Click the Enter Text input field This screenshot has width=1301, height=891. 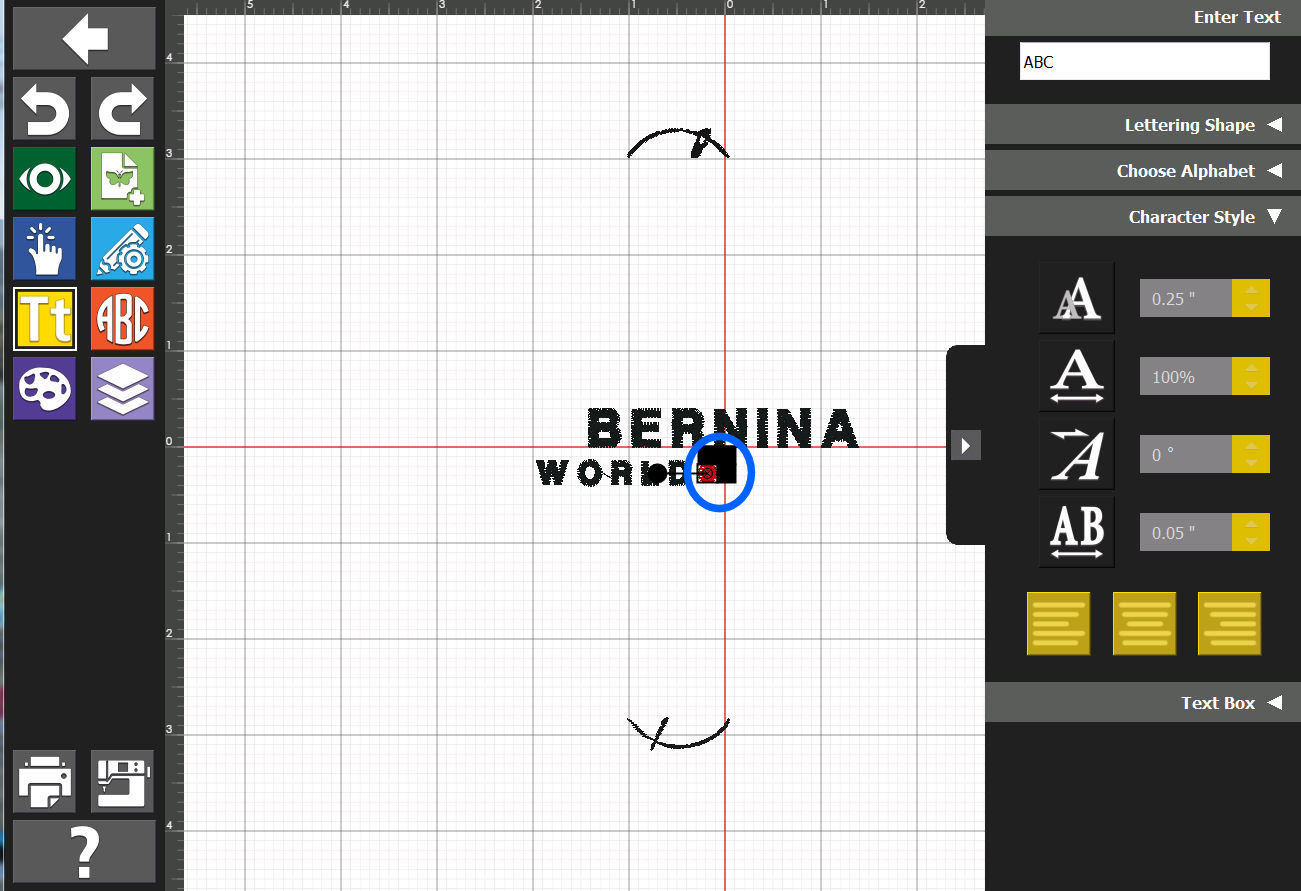[1144, 62]
